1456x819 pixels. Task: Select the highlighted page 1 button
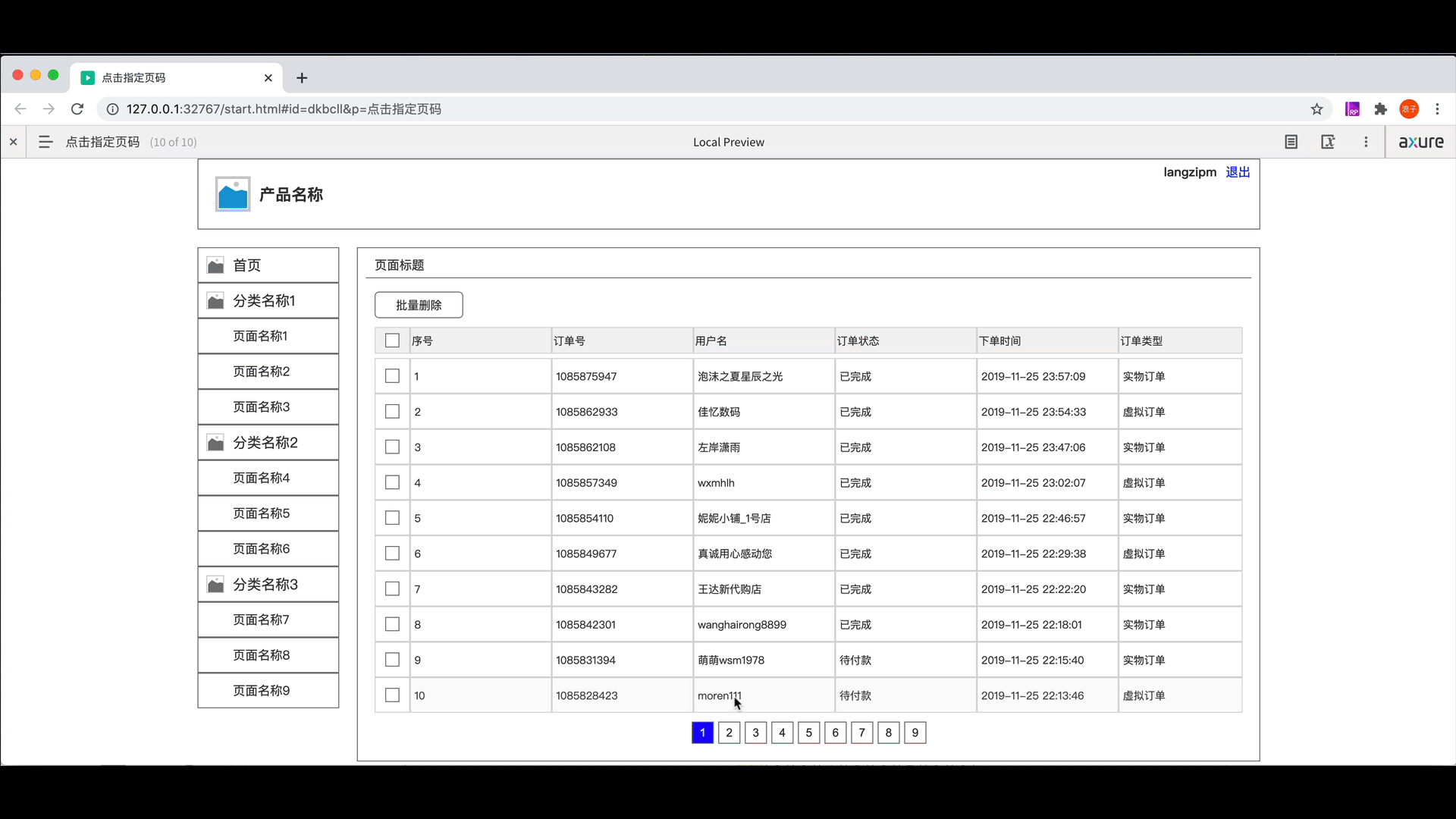click(702, 733)
